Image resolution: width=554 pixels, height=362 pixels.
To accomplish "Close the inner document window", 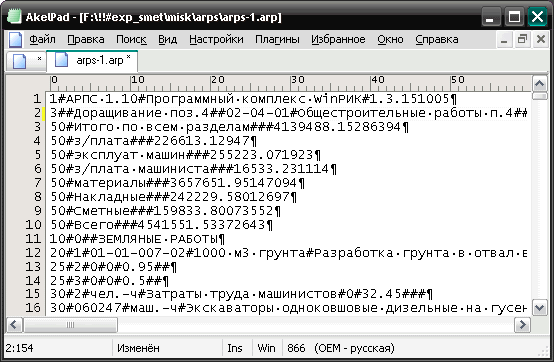I will point(541,39).
